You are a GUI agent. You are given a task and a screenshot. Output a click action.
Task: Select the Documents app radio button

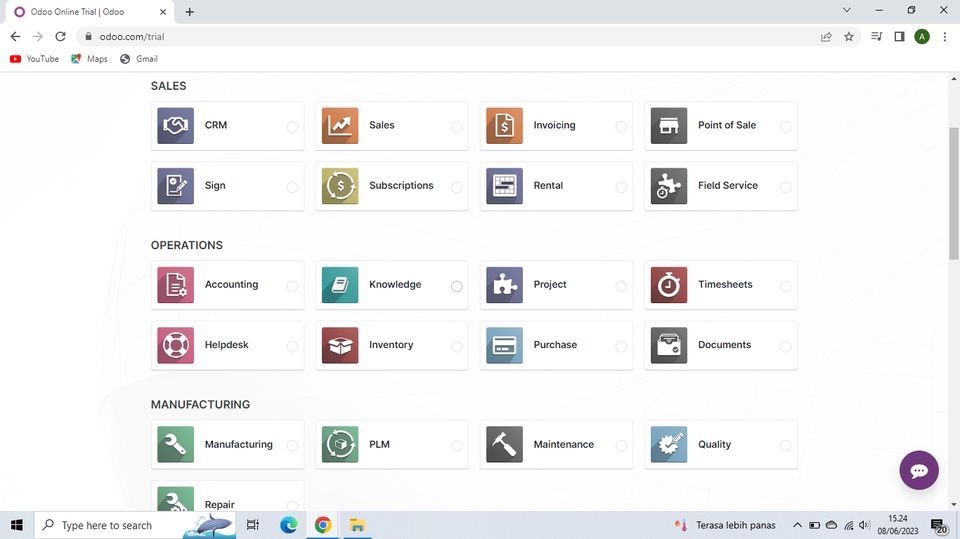(x=786, y=347)
